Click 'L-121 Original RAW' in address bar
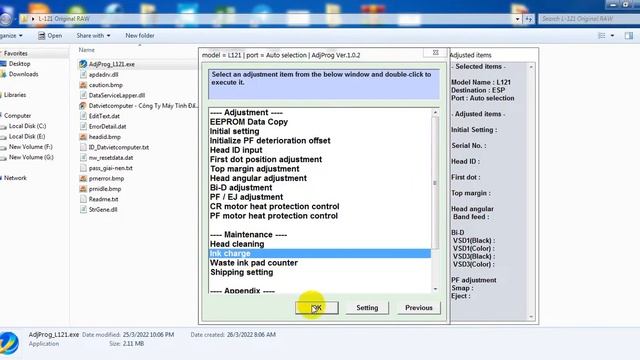The height and width of the screenshot is (360, 640). pyautogui.click(x=64, y=19)
